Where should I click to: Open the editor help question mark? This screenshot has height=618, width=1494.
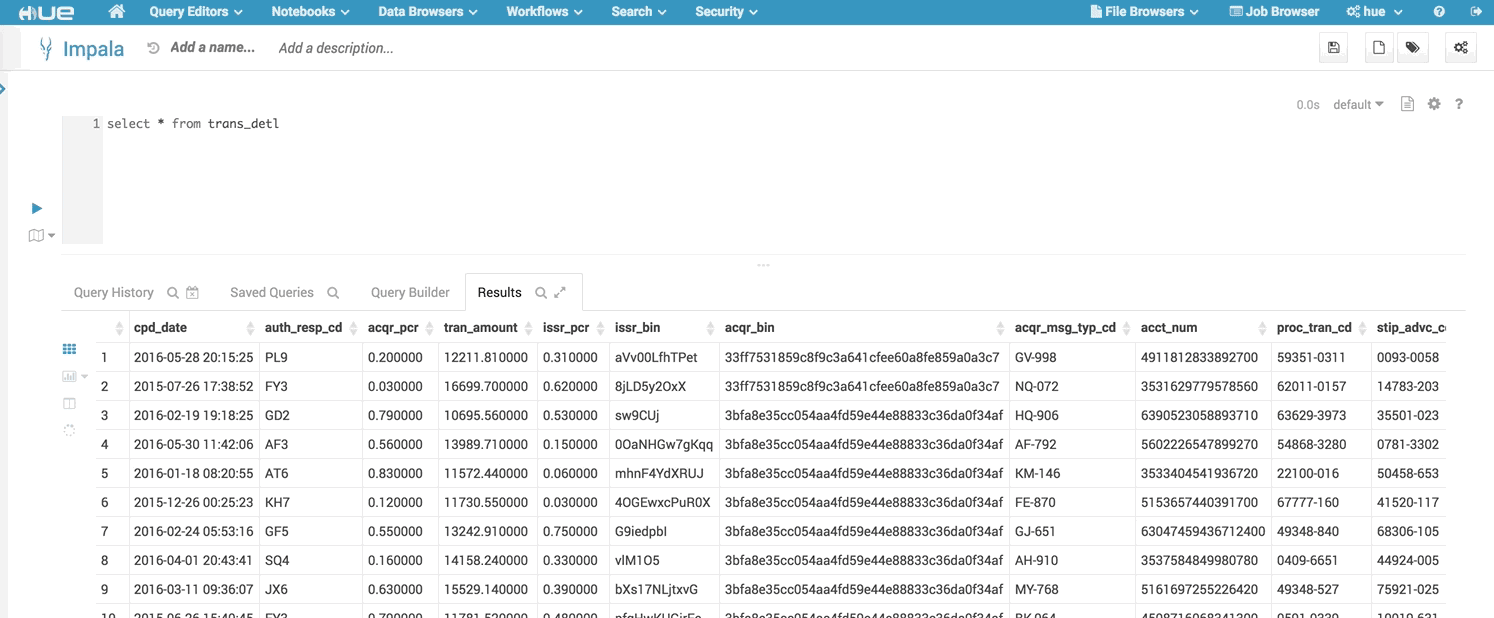[x=1459, y=104]
